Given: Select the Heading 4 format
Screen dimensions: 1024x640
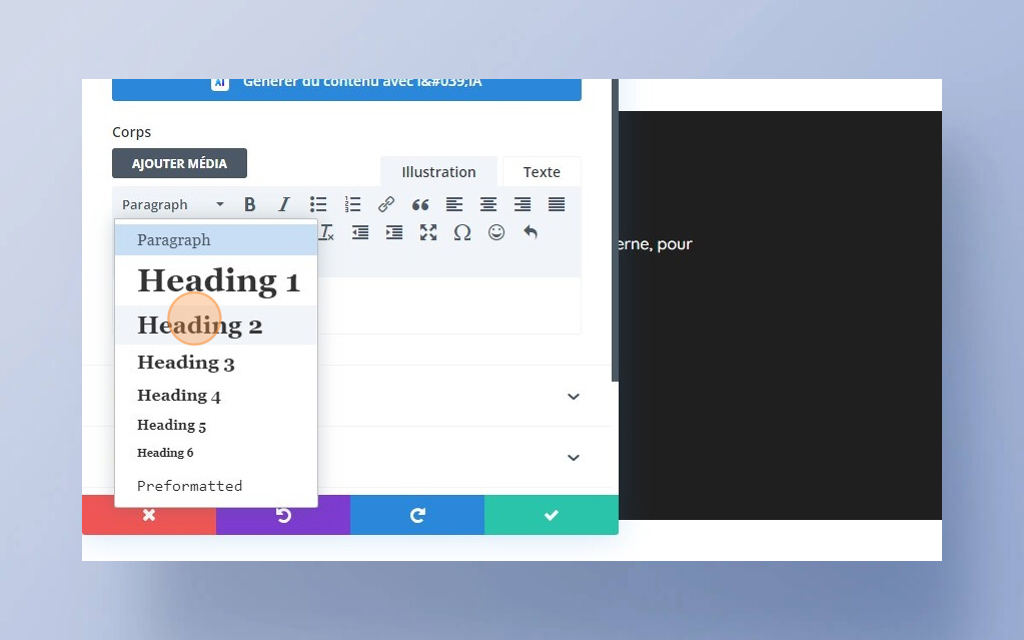Looking at the screenshot, I should coord(216,395).
